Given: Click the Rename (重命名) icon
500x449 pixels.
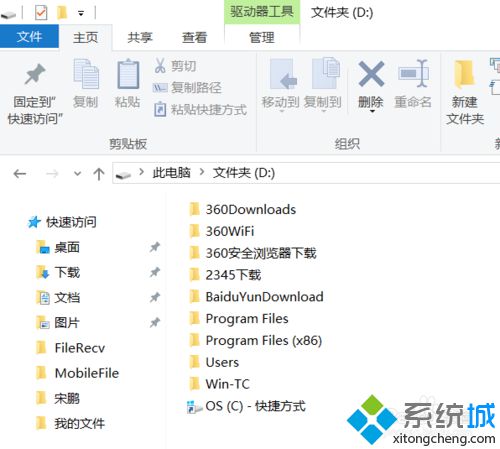Looking at the screenshot, I should point(413,73).
